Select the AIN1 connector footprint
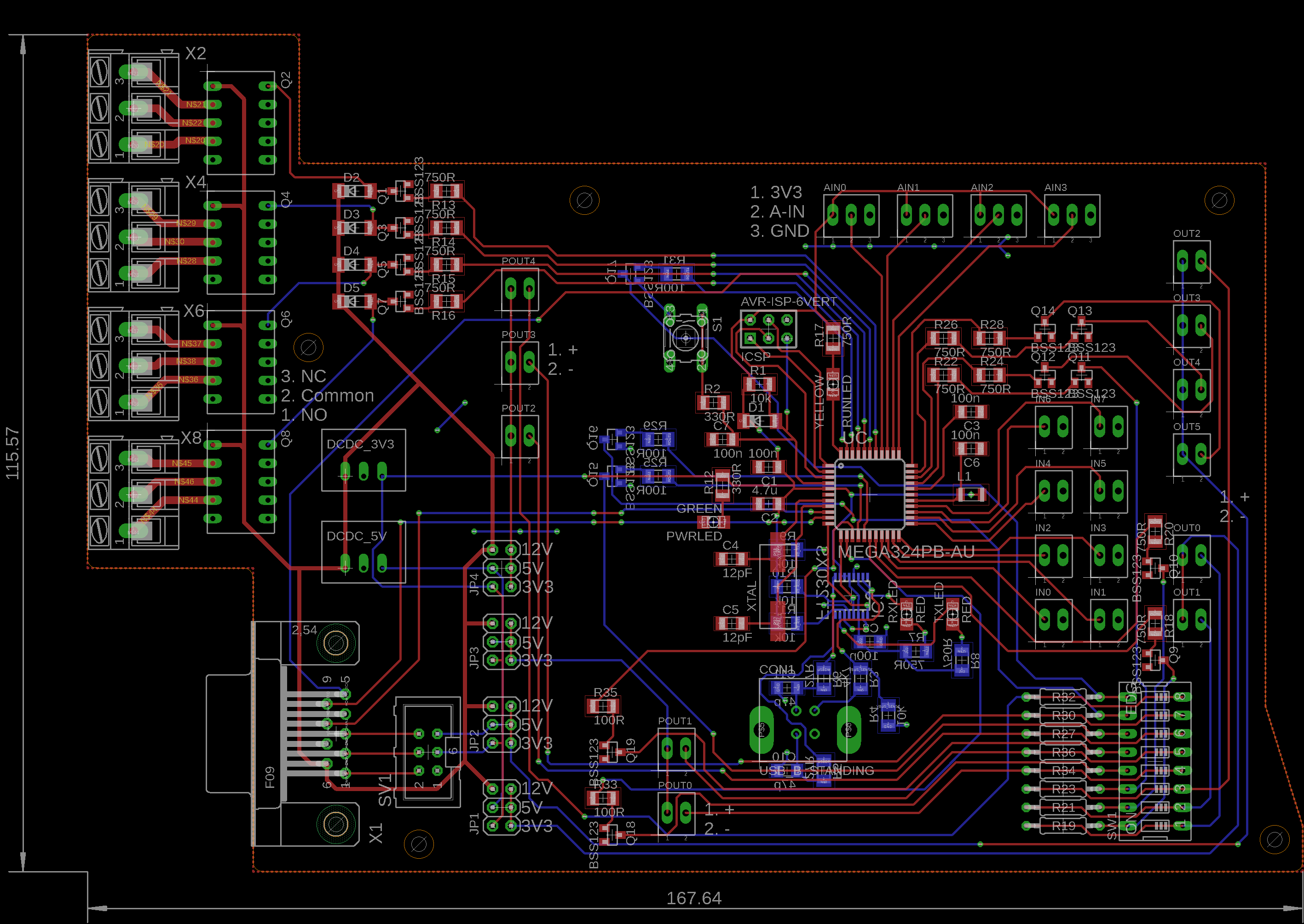This screenshot has height=924, width=1304. pyautogui.click(x=925, y=216)
